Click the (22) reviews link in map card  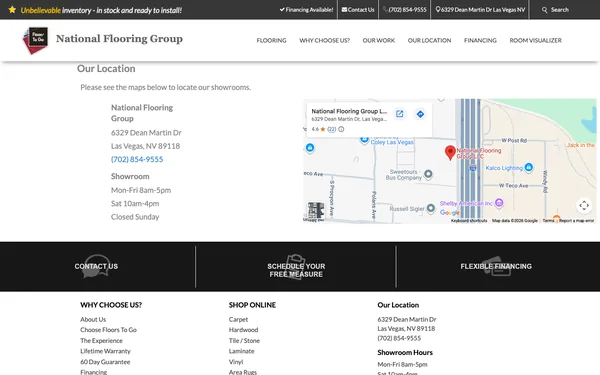click(x=331, y=129)
